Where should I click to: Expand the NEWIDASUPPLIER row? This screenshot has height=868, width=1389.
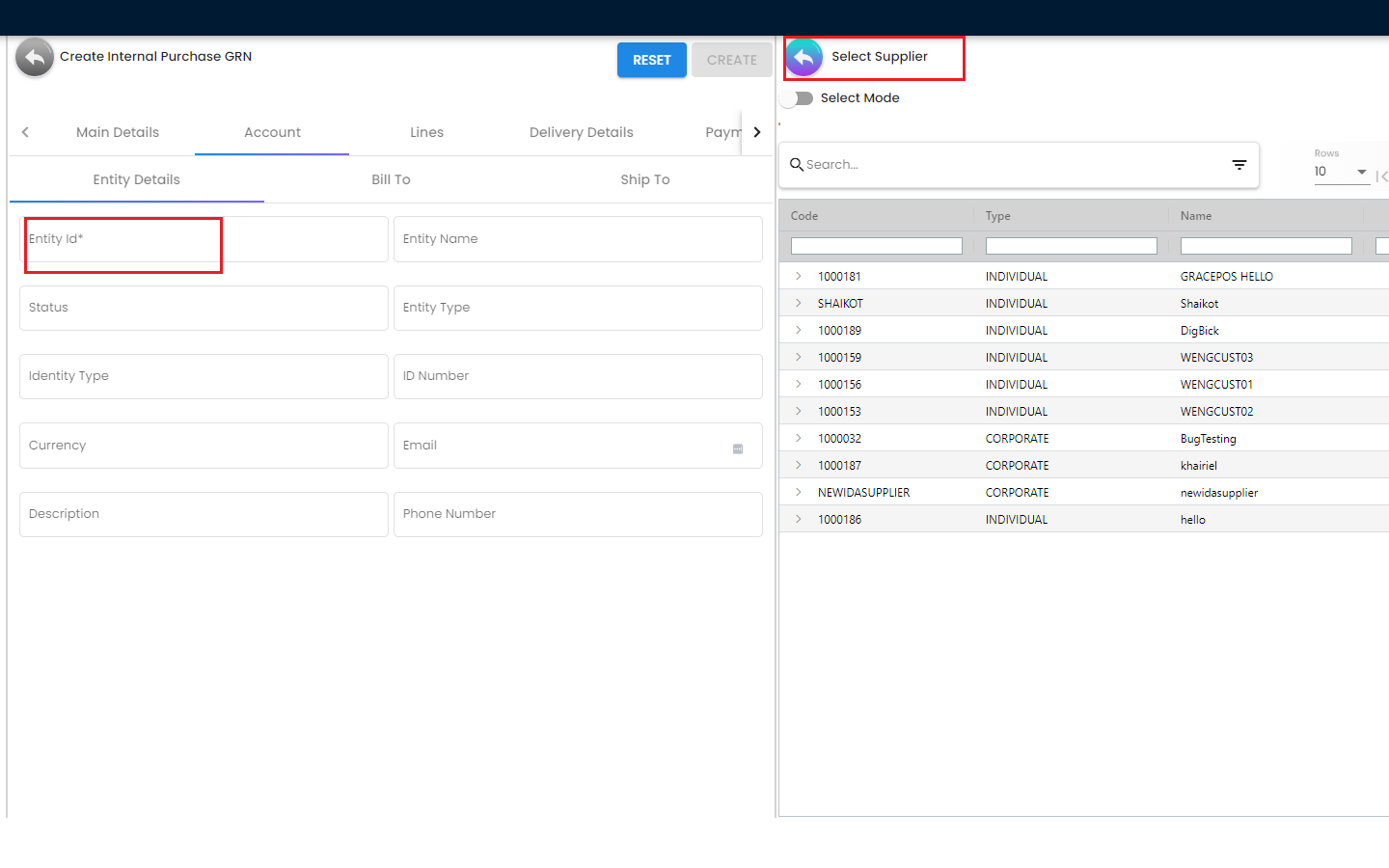[x=799, y=493]
